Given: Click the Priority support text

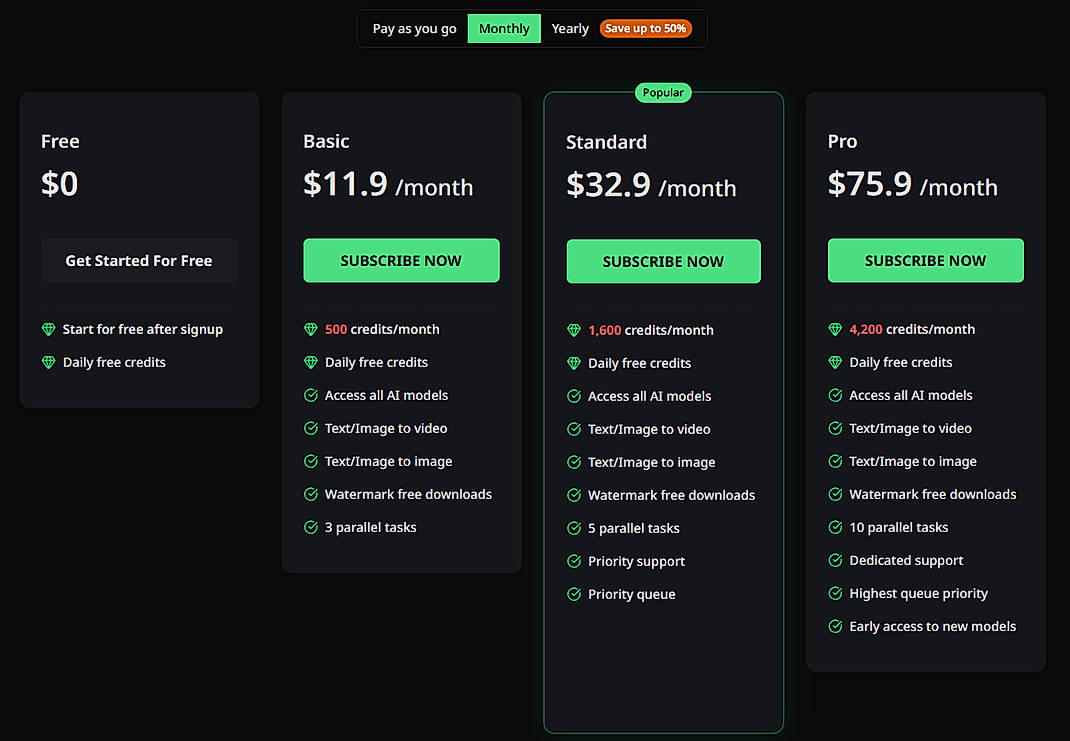Looking at the screenshot, I should pyautogui.click(x=637, y=562).
